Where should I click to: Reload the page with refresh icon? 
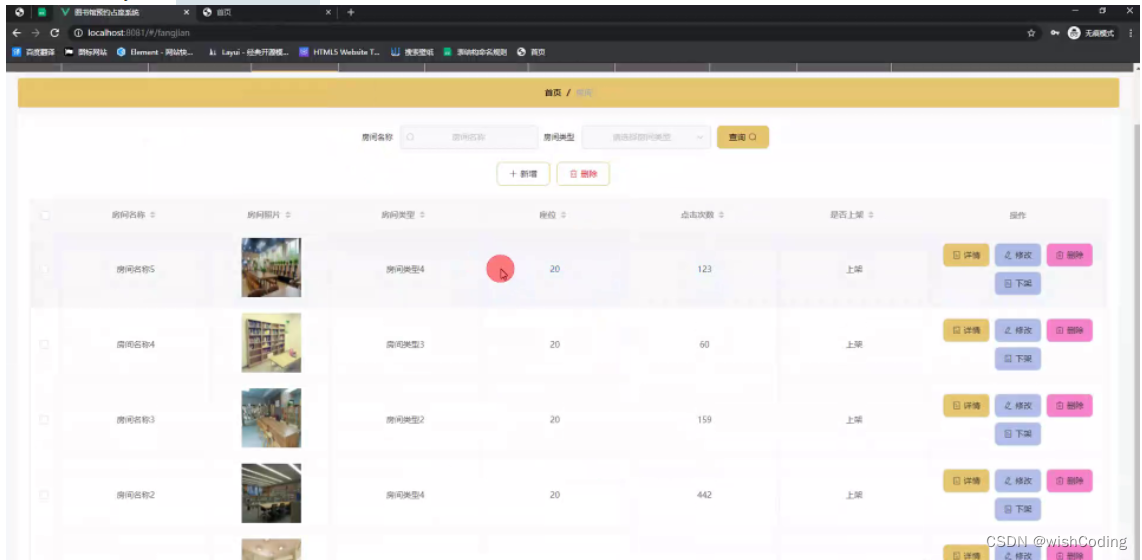coord(55,33)
